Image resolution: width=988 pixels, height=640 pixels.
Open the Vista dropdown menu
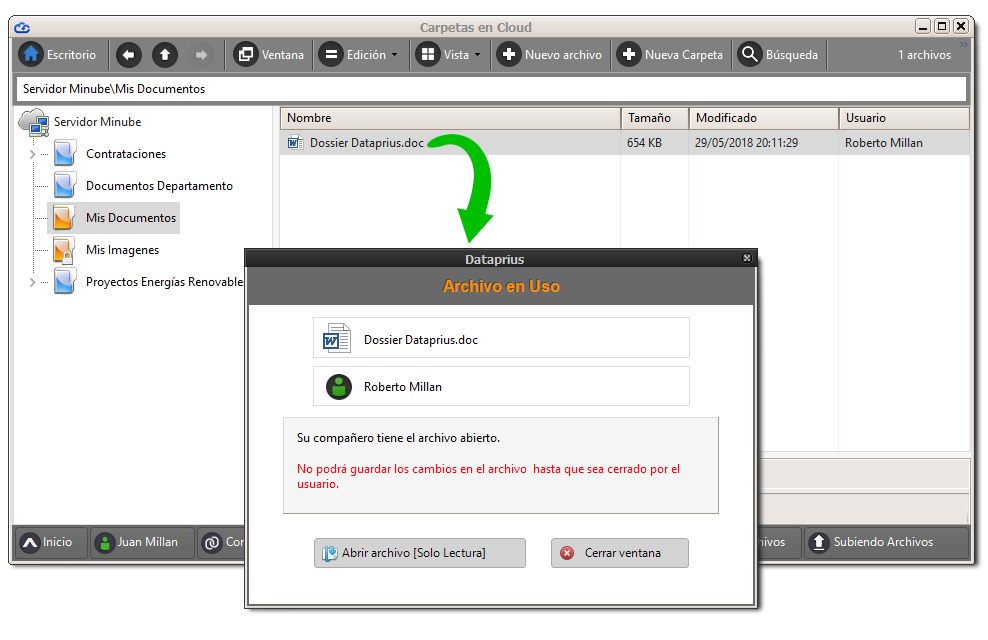tap(449, 55)
